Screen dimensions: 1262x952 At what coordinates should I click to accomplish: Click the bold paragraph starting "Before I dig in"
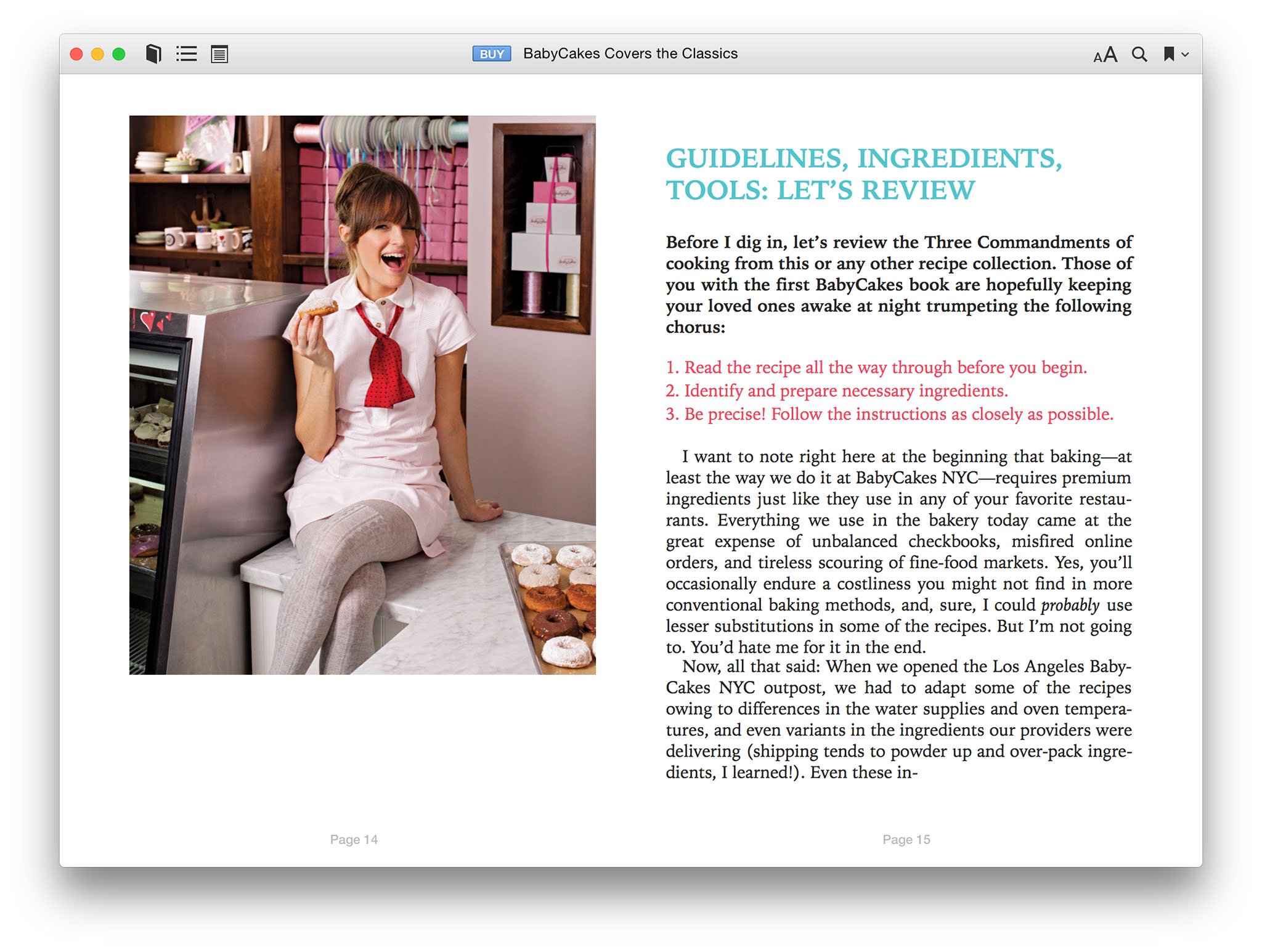pyautogui.click(x=899, y=284)
